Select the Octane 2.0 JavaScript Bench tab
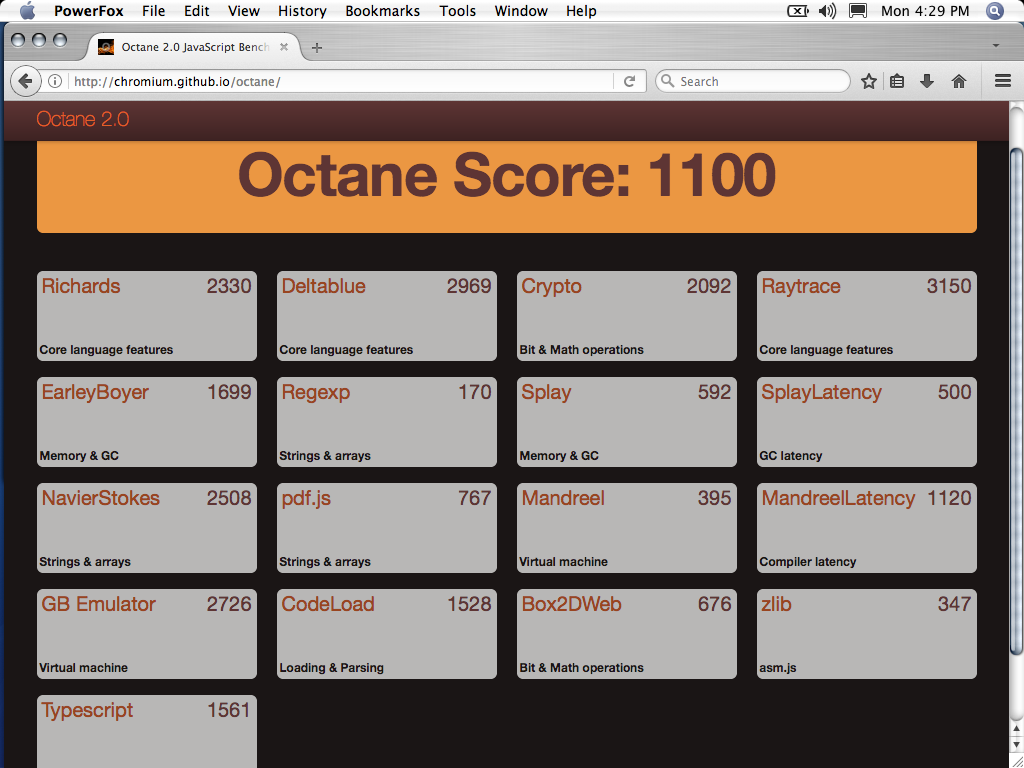This screenshot has width=1024, height=768. tap(195, 47)
